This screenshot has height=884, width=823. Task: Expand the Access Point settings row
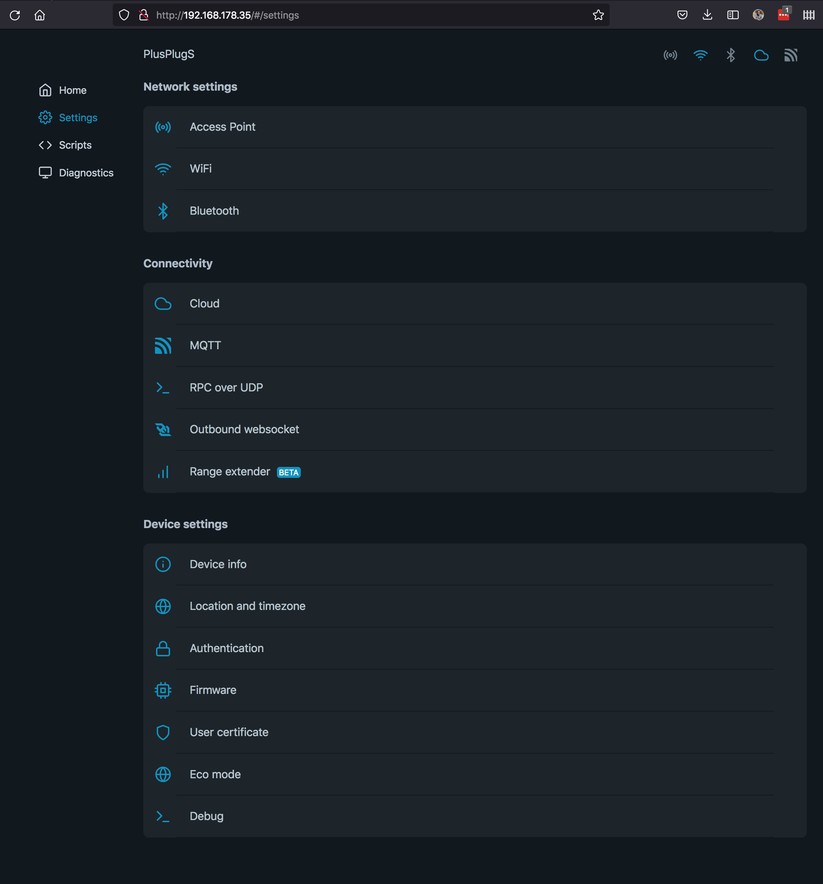pyautogui.click(x=474, y=127)
